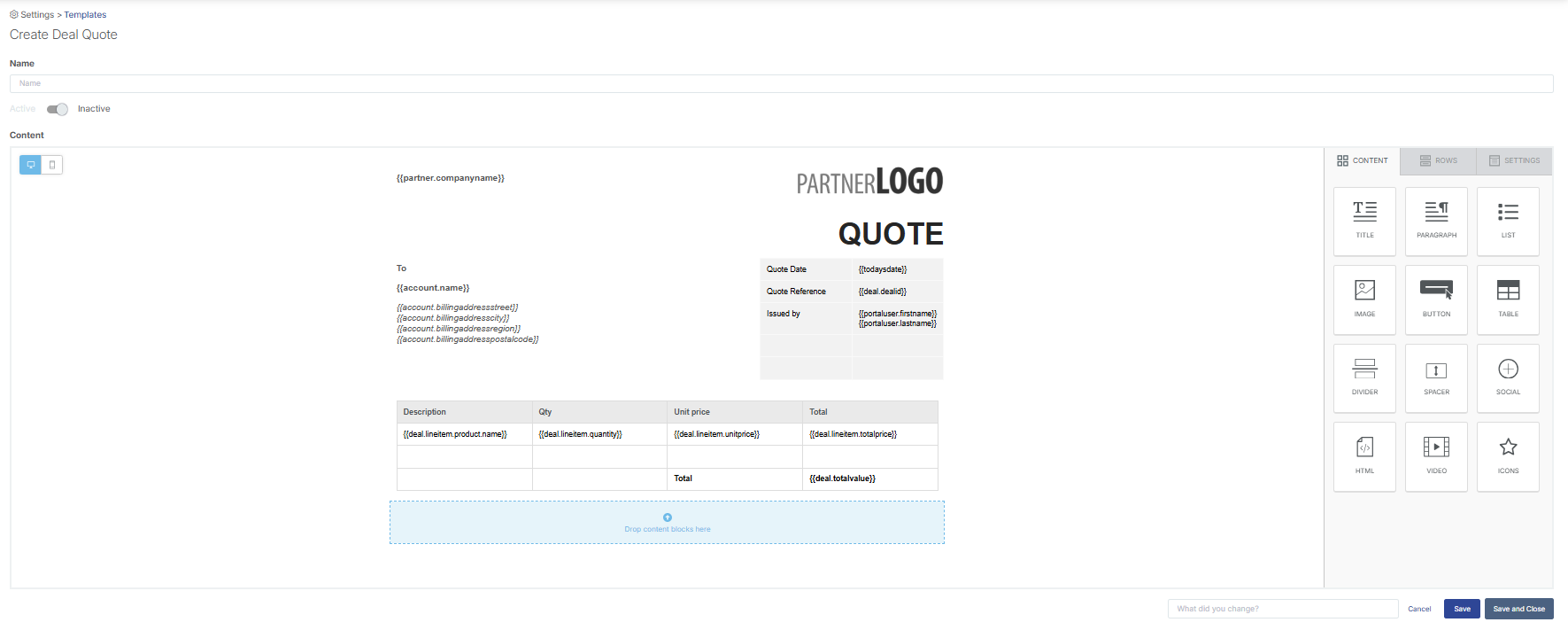
Task: Click the settings gear icon in breadcrumb
Action: [14, 14]
